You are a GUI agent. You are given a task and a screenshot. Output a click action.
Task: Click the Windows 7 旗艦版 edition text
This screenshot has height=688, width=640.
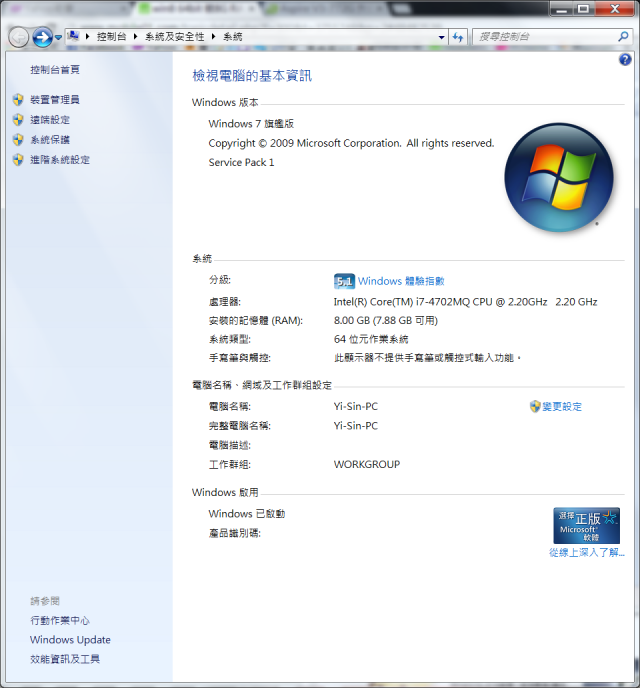(x=251, y=124)
